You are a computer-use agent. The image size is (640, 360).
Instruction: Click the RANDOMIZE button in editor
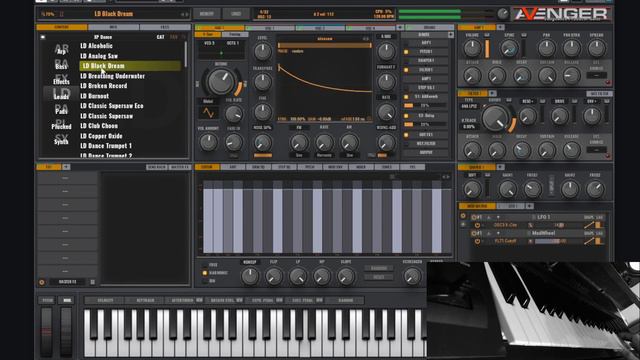[379, 268]
